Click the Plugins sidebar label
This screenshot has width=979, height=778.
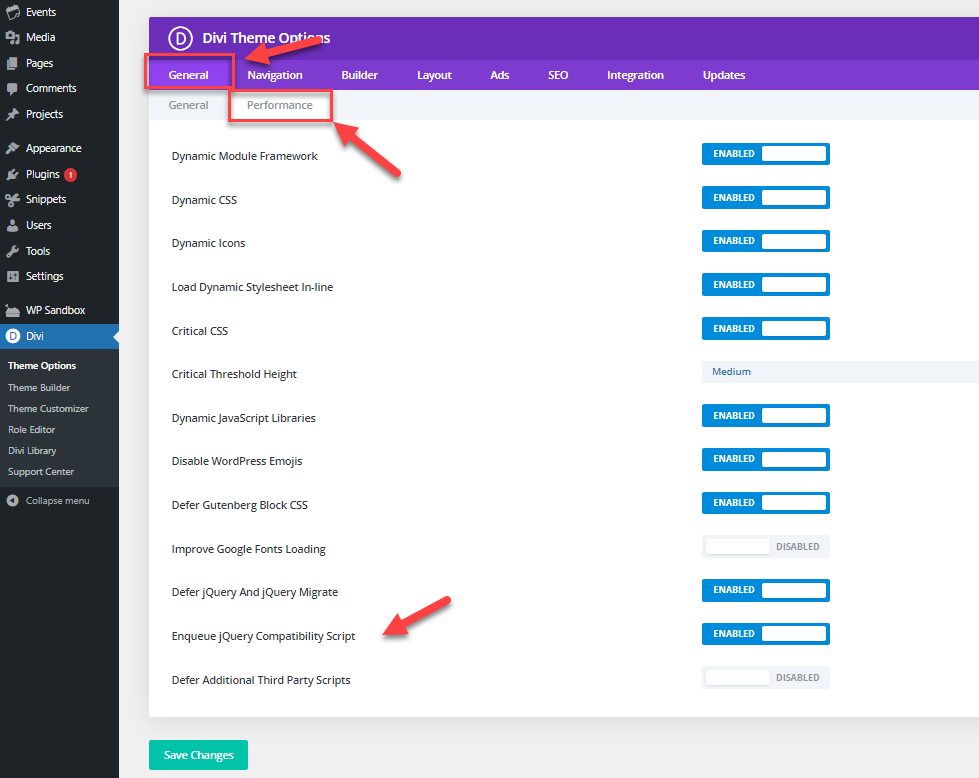click(42, 174)
